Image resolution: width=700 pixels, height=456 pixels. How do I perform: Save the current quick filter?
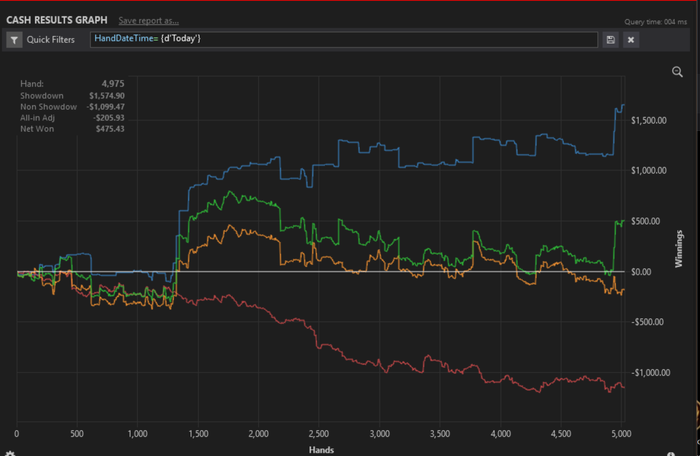pos(610,40)
